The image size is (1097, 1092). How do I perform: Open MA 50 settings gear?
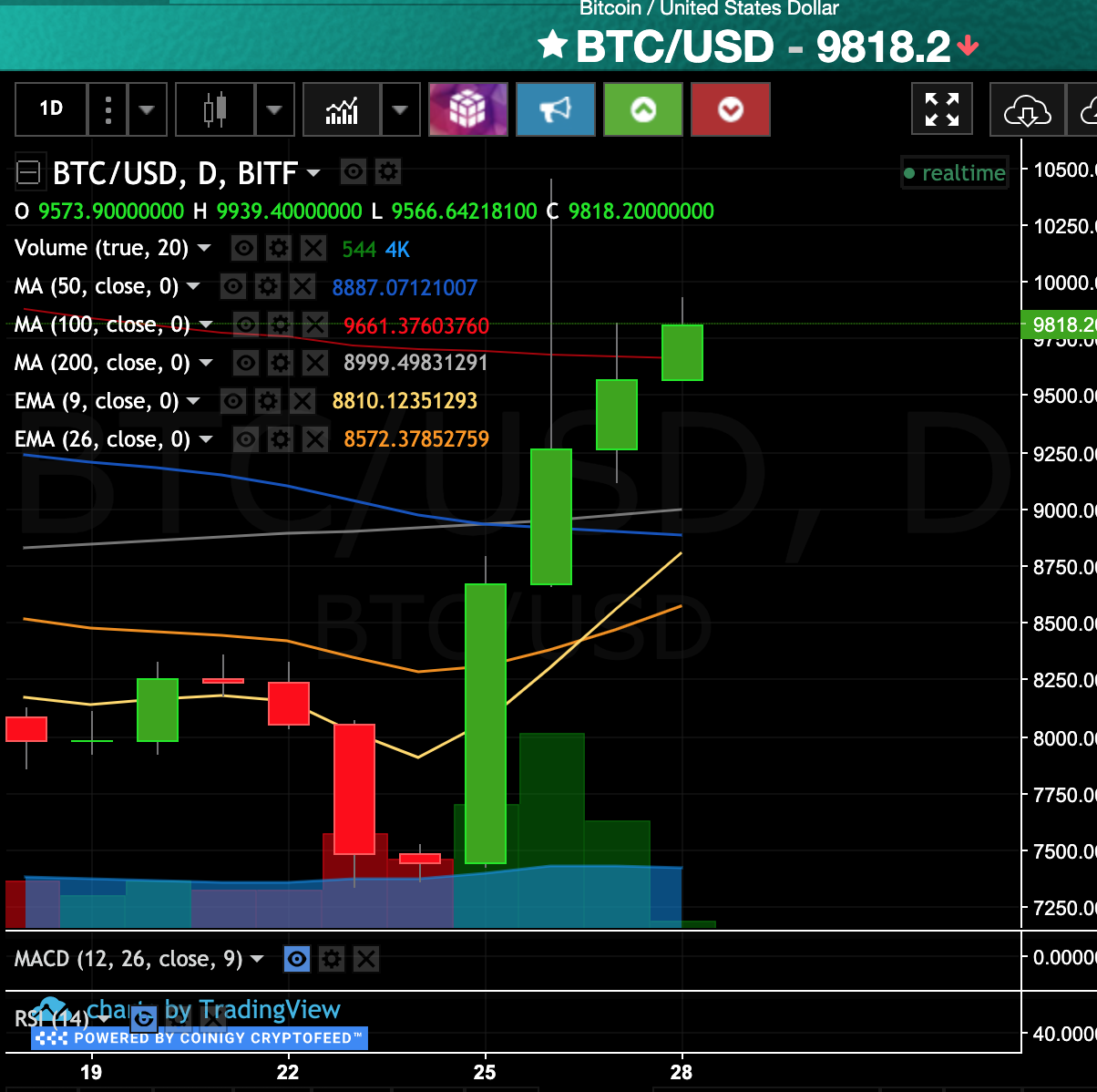pos(268,286)
